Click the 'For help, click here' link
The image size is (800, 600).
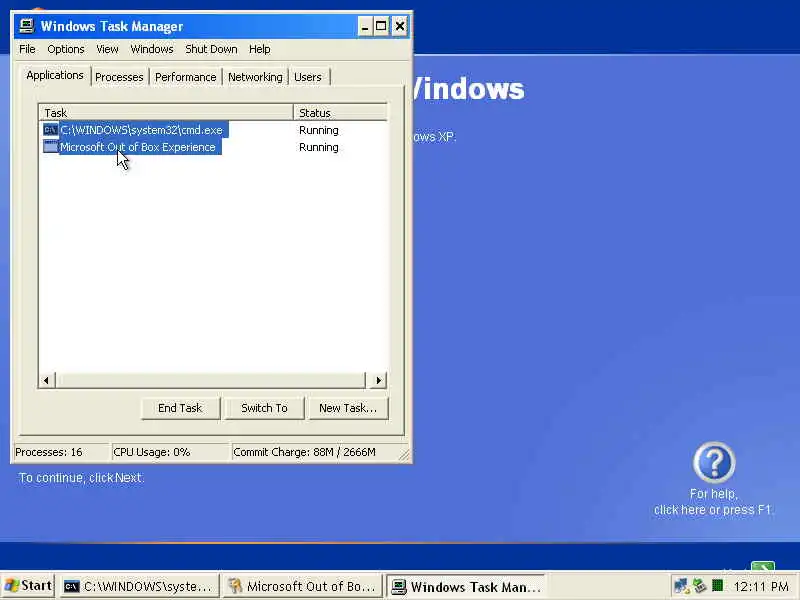(x=713, y=502)
